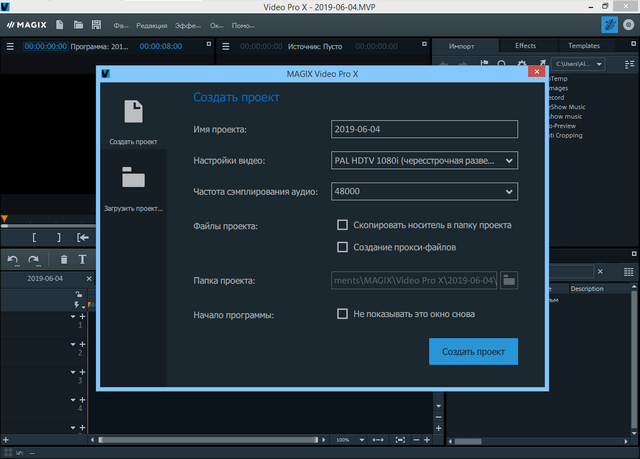Jump to range start arrow button

pyautogui.click(x=83, y=237)
